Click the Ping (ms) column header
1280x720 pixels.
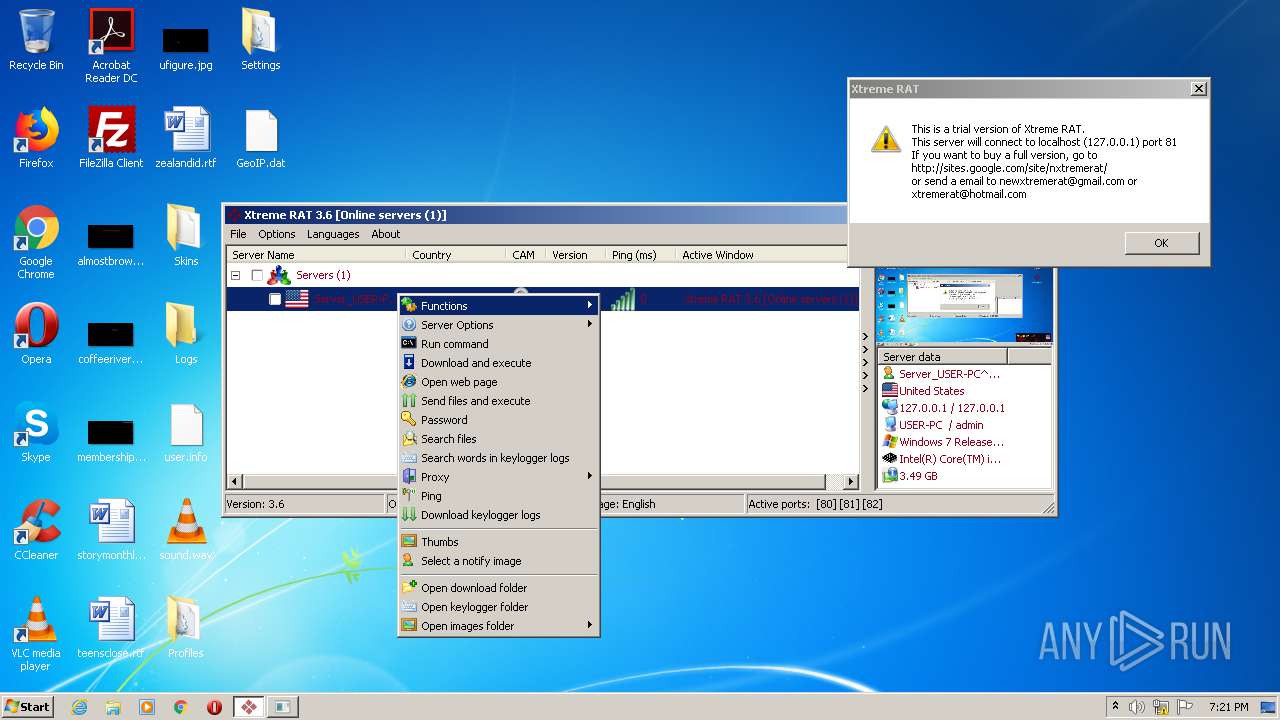pos(640,255)
